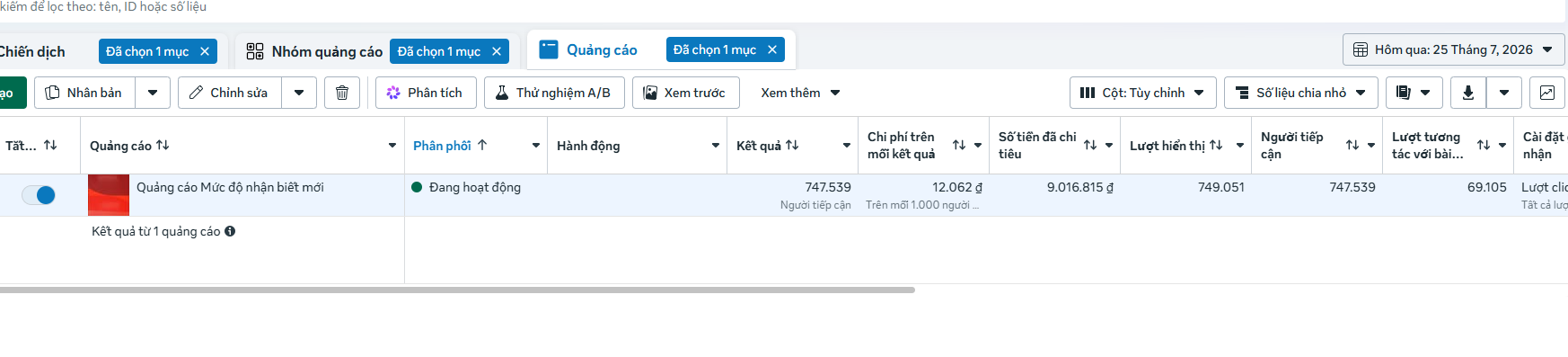Clear the Quảng cáo tab selection chip
The image size is (1568, 357).
coord(772,49)
